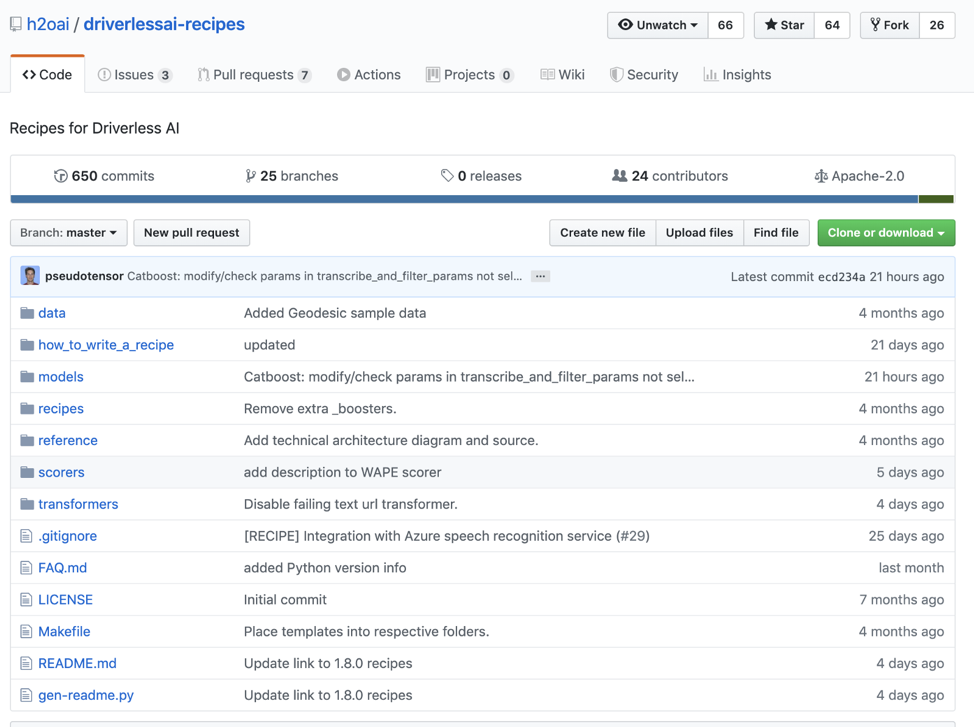This screenshot has height=727, width=974.
Task: Click the branches fork icon
Action: pos(250,176)
